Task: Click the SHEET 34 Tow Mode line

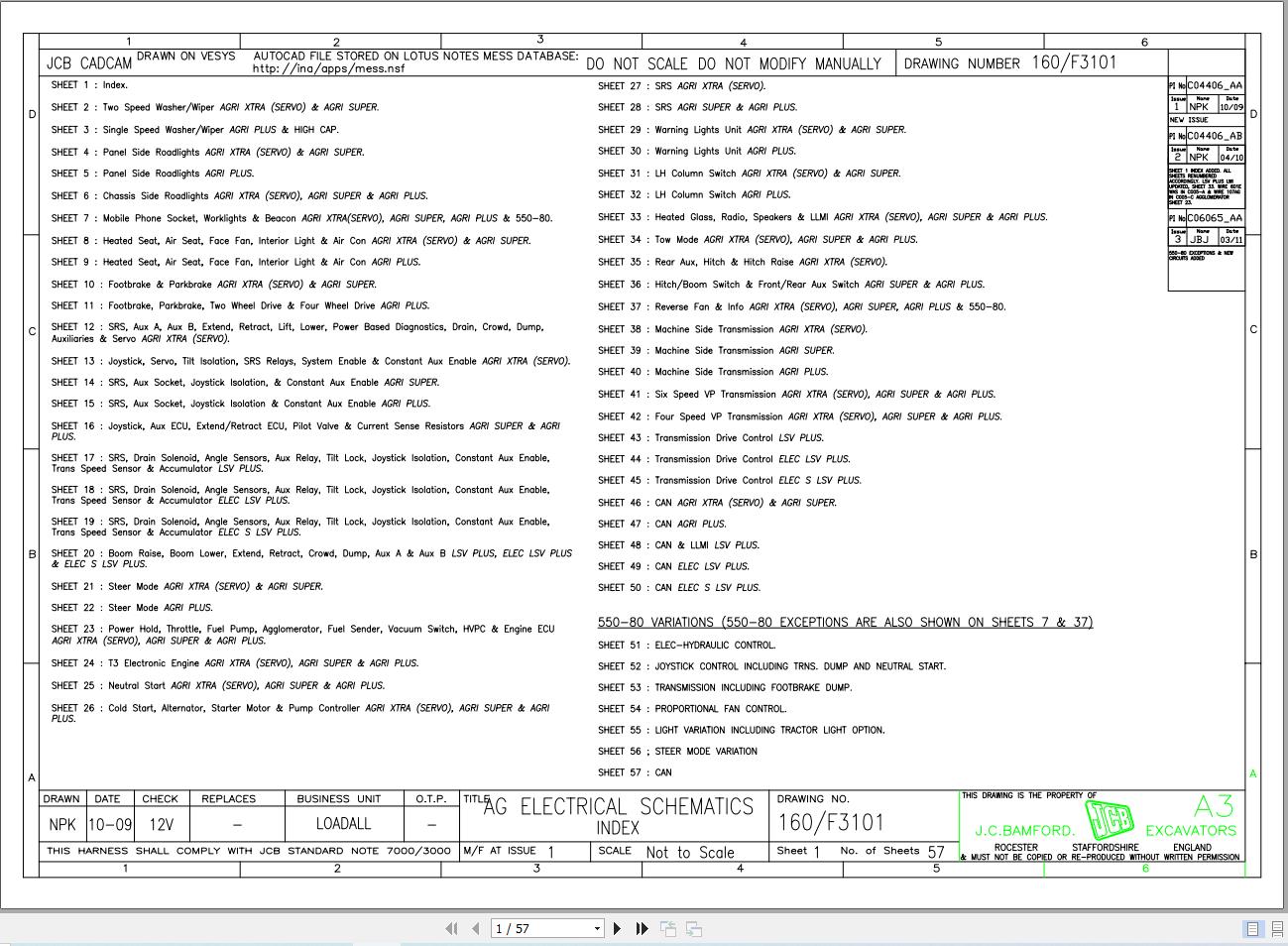Action: (x=758, y=240)
